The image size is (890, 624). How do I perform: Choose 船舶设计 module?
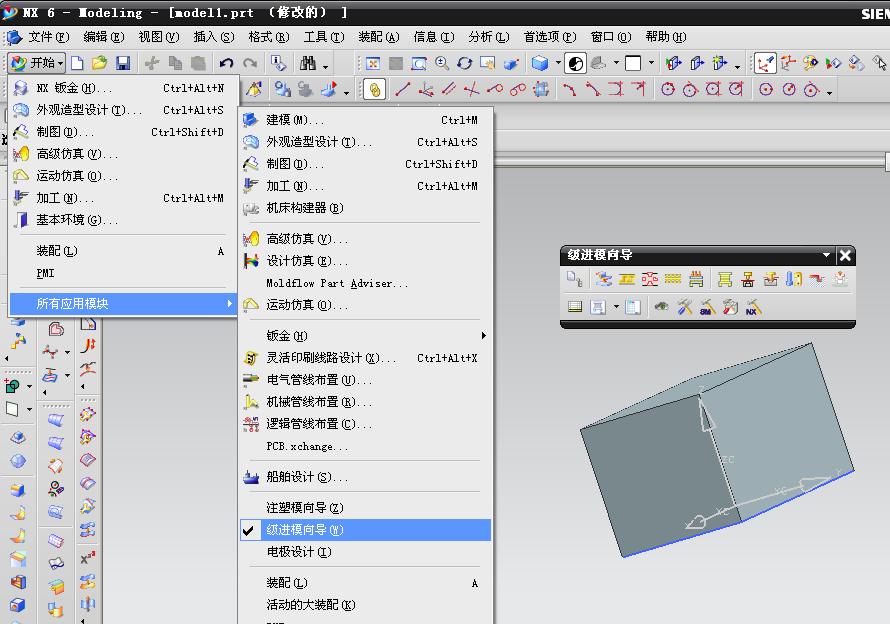[365, 477]
